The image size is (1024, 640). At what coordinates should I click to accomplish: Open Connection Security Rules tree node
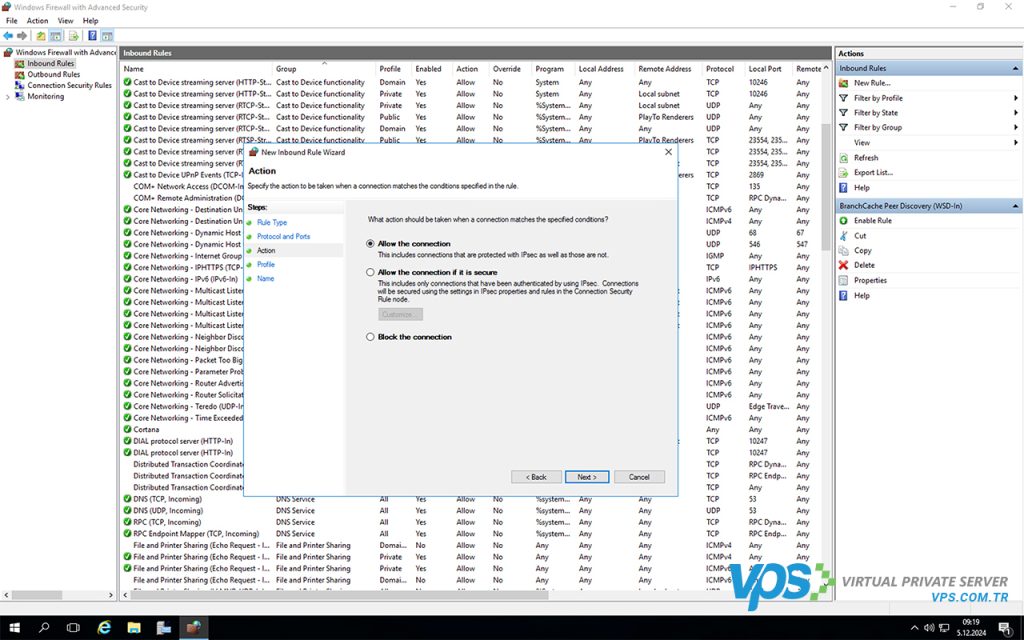(x=69, y=86)
